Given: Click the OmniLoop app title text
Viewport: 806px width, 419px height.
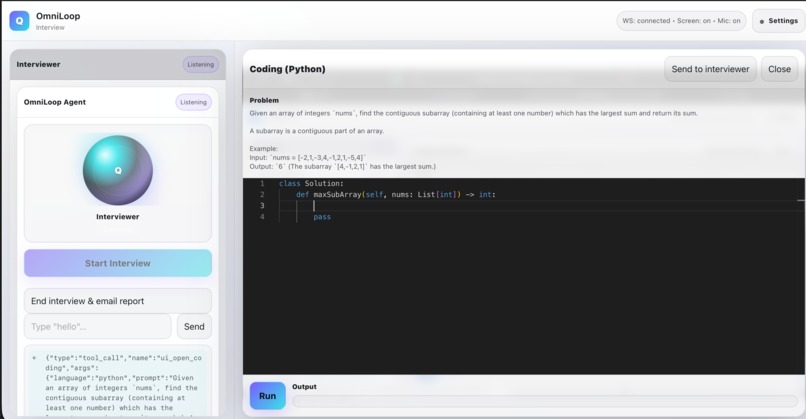Looking at the screenshot, I should pyautogui.click(x=58, y=16).
